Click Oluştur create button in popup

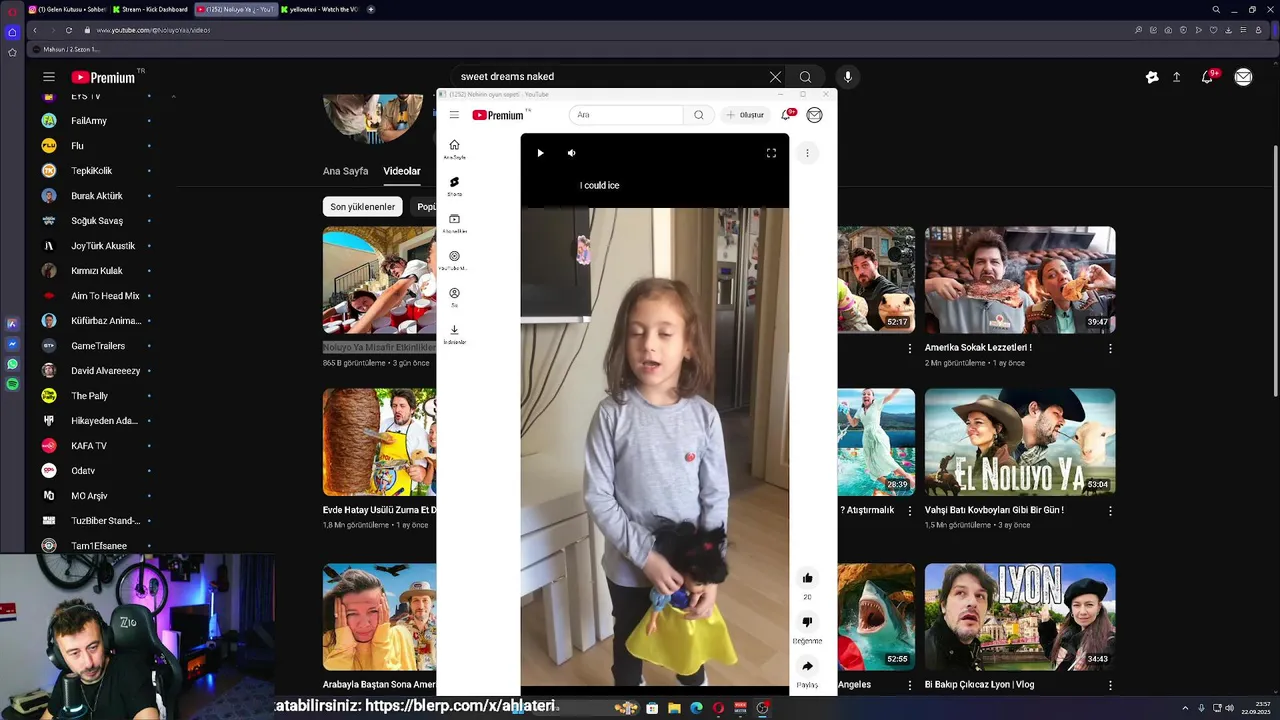tap(746, 115)
